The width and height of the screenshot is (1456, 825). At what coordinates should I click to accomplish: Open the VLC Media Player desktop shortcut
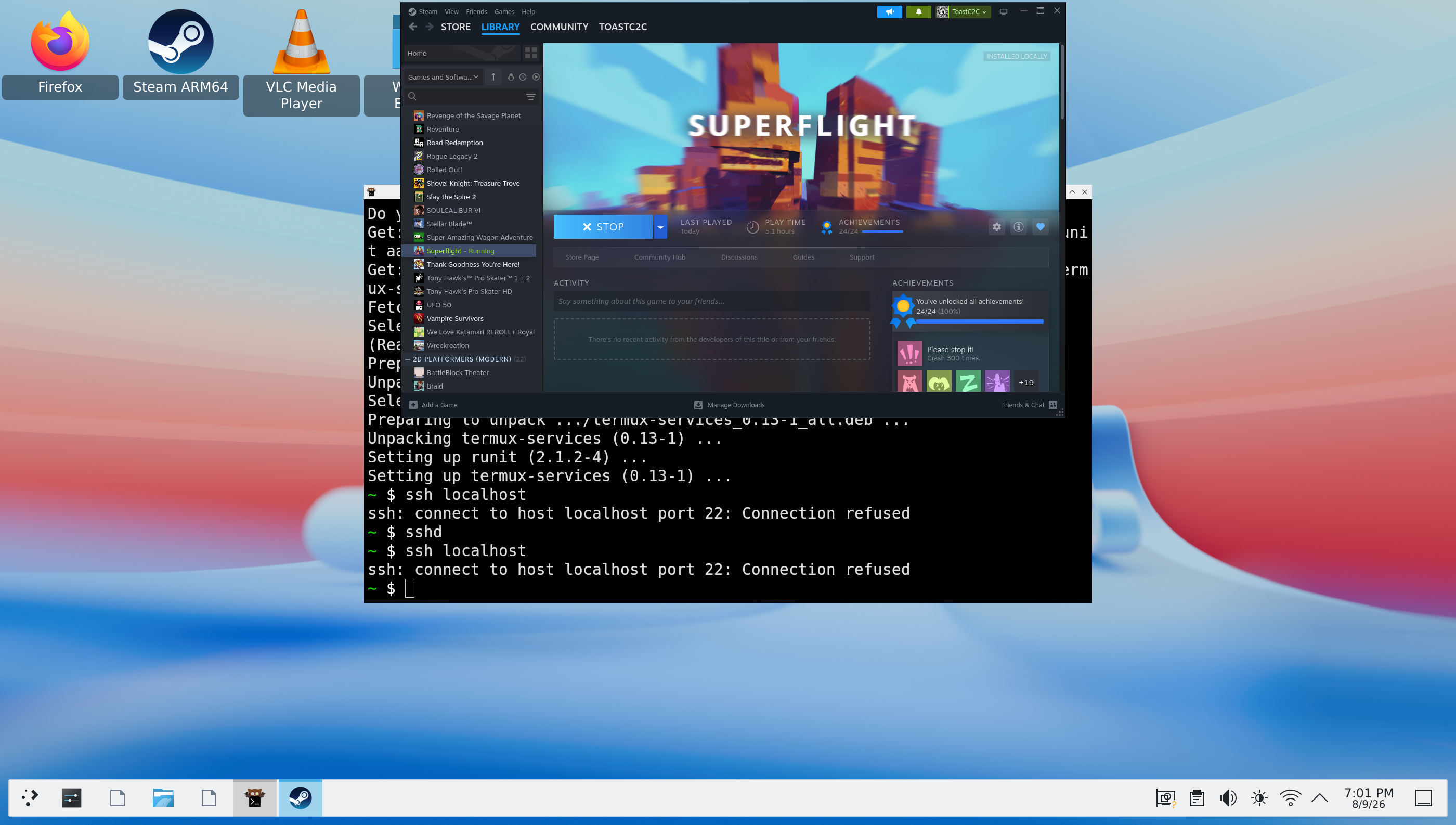tap(301, 61)
